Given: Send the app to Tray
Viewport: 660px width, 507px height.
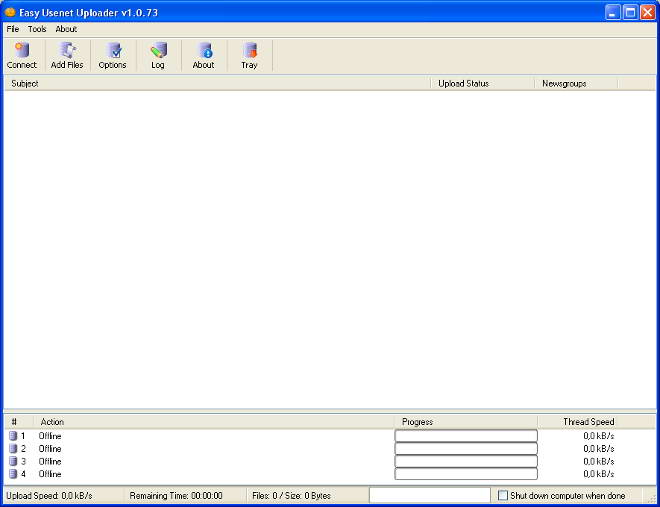Looking at the screenshot, I should point(249,55).
